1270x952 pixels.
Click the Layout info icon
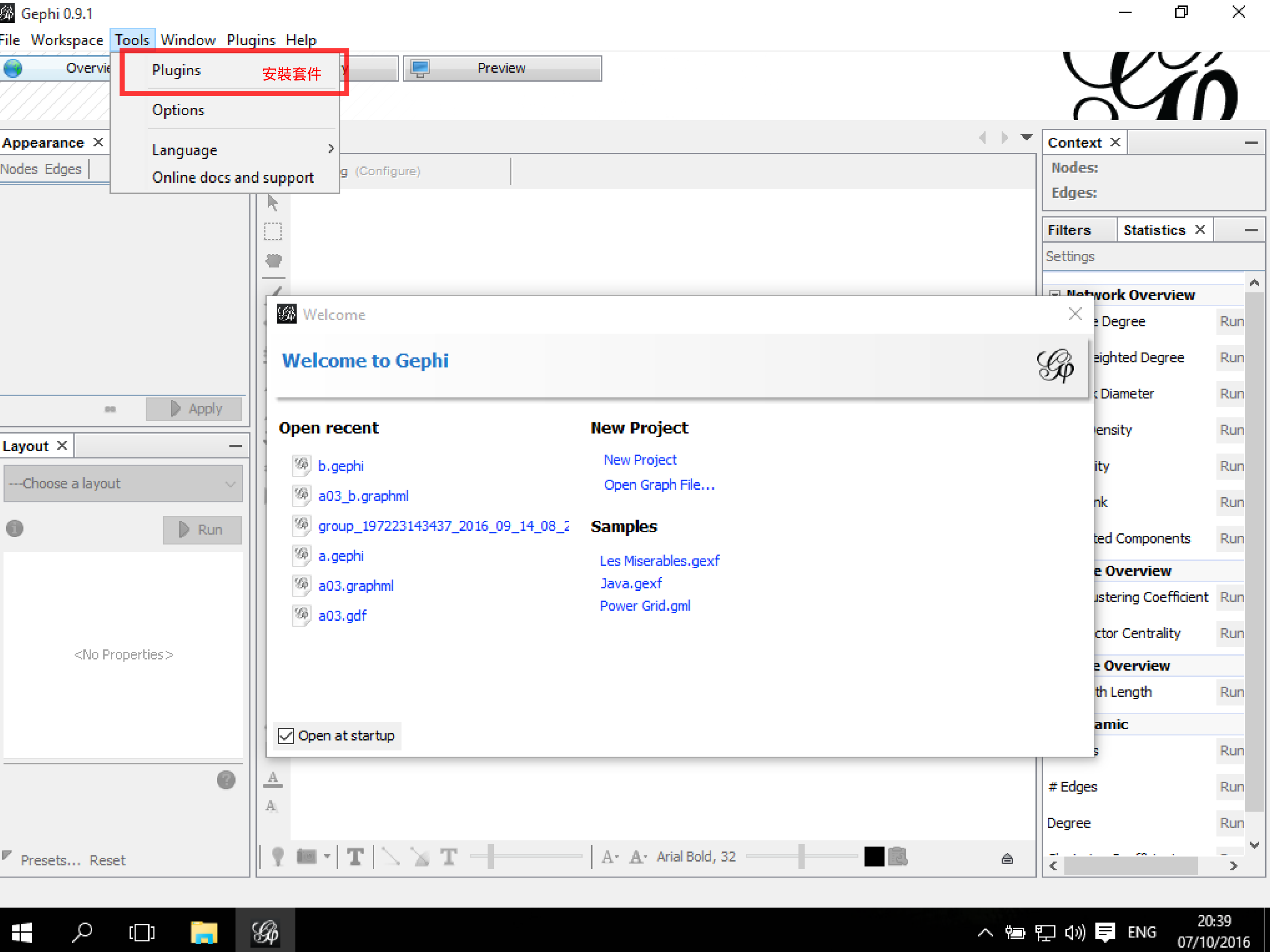click(15, 528)
